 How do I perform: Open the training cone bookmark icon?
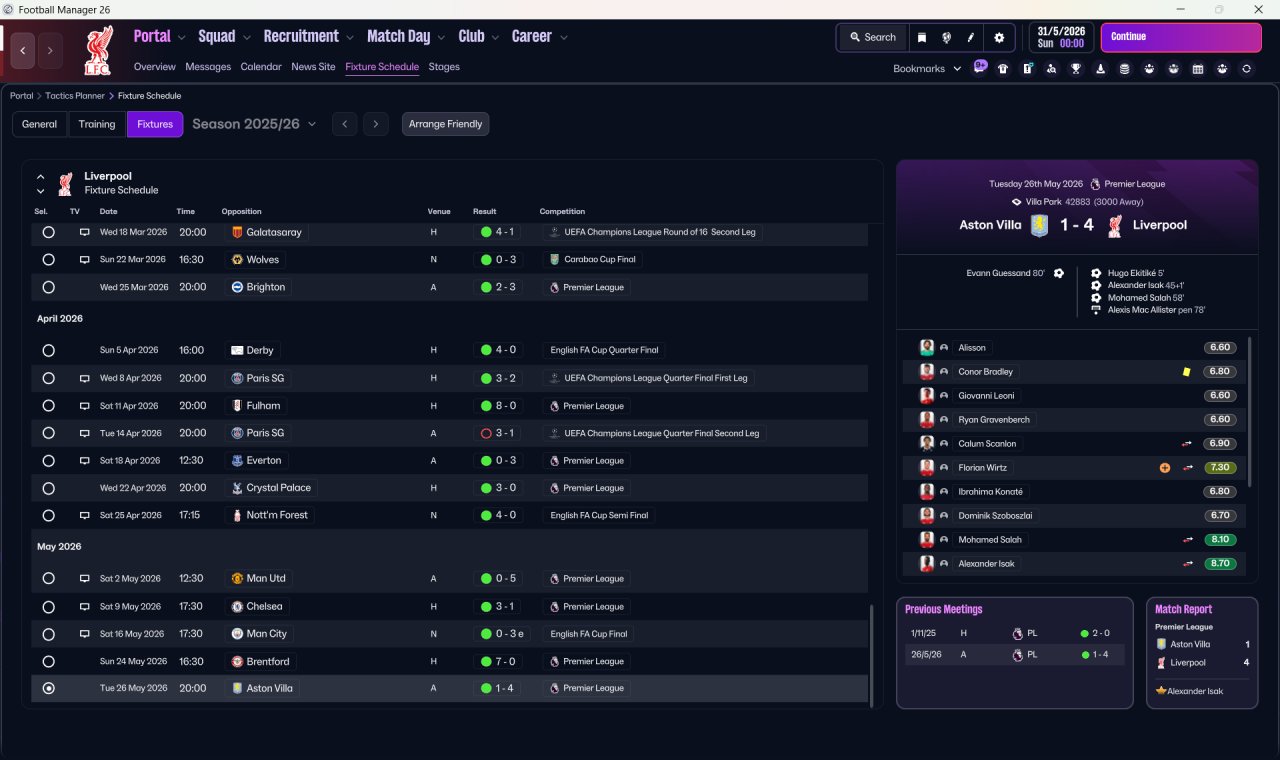tap(1100, 69)
